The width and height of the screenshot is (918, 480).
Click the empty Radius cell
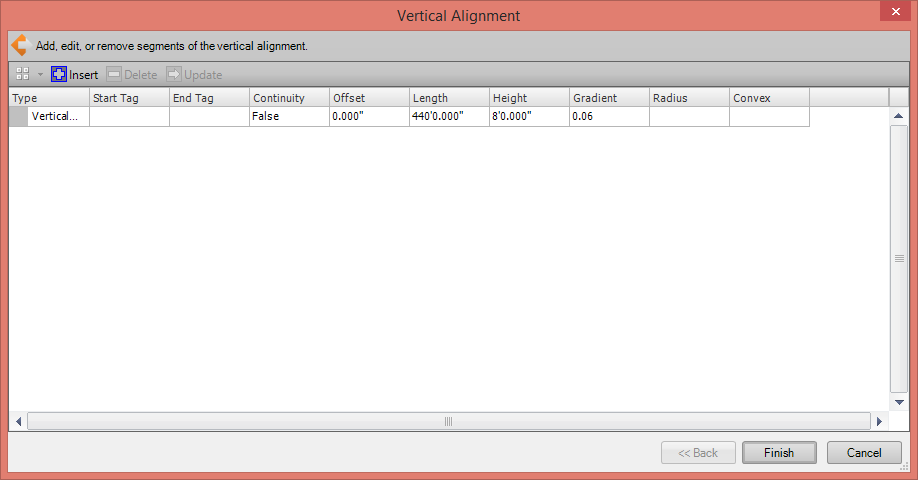click(x=690, y=116)
